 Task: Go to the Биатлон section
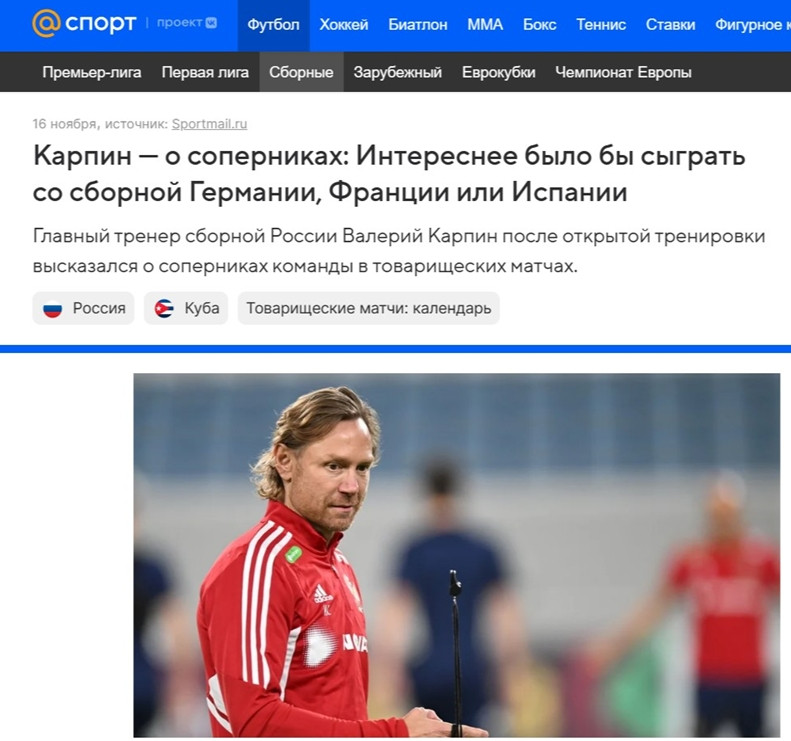418,25
